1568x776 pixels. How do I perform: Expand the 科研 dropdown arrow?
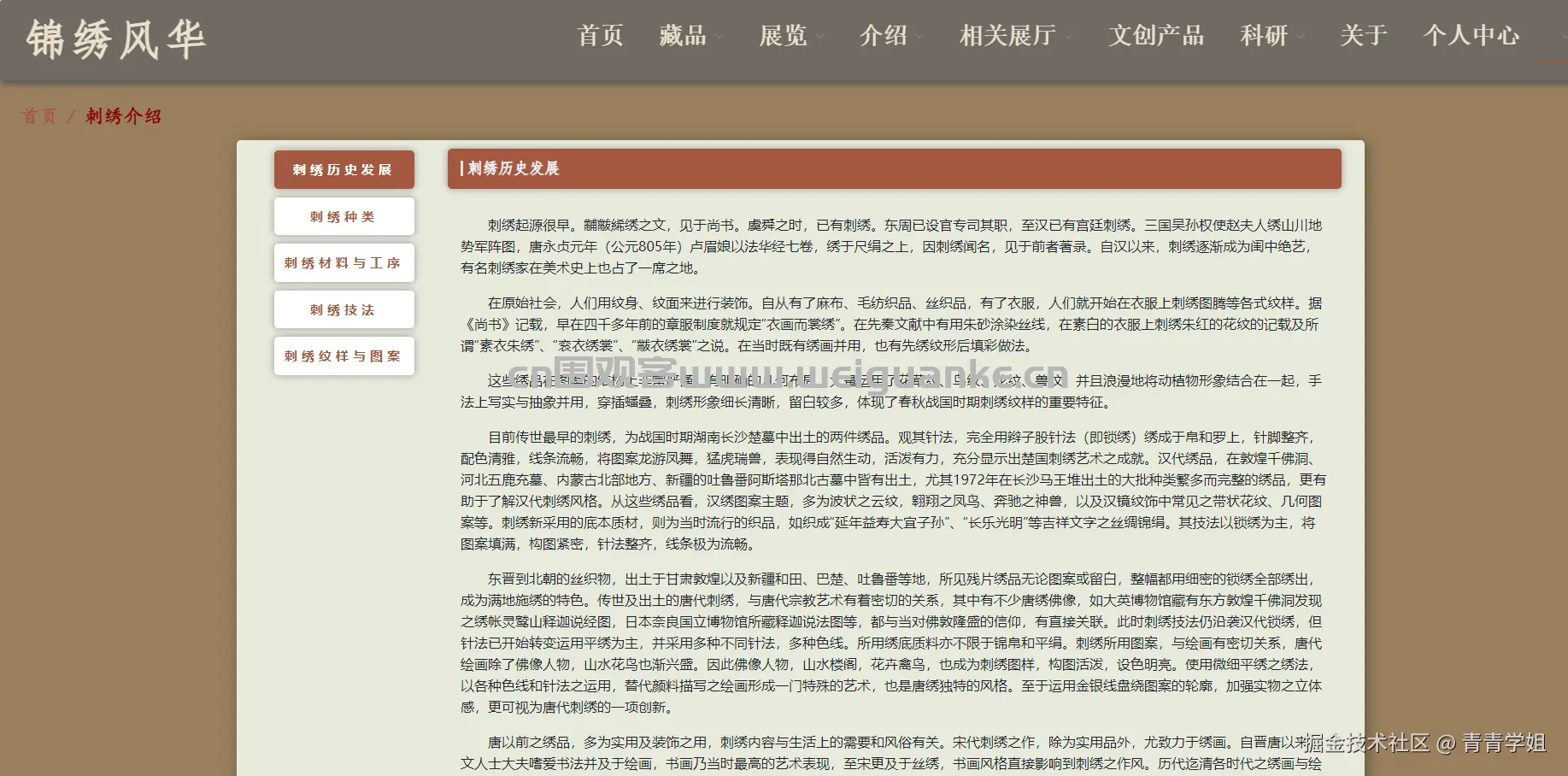pyautogui.click(x=1300, y=37)
